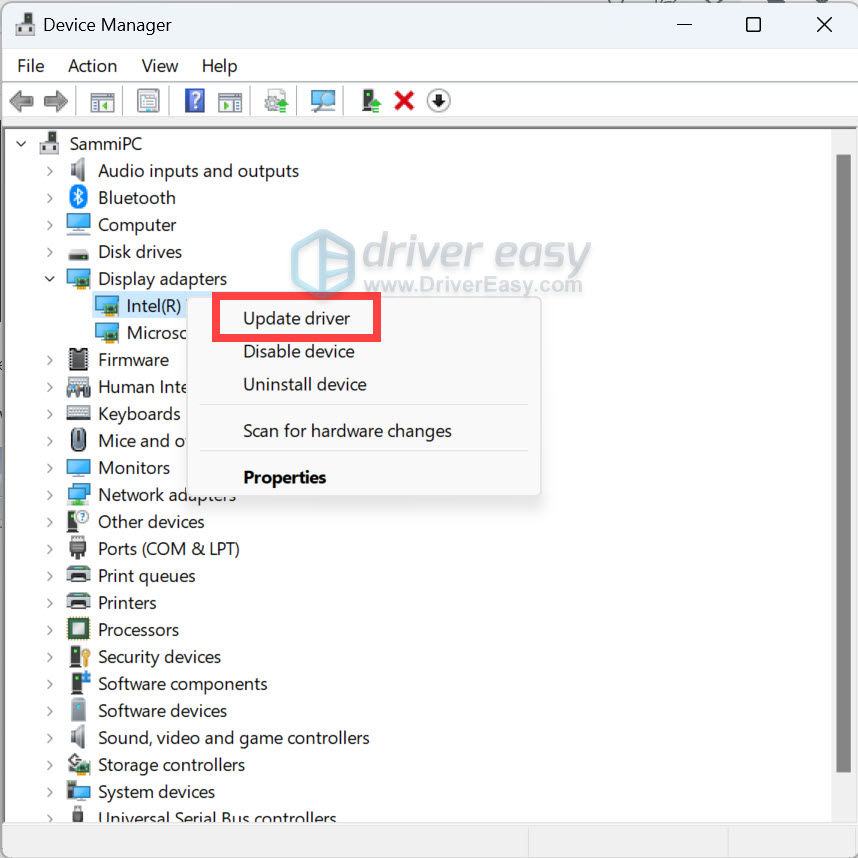The image size is (858, 858).
Task: Open the Help menu
Action: click(219, 66)
